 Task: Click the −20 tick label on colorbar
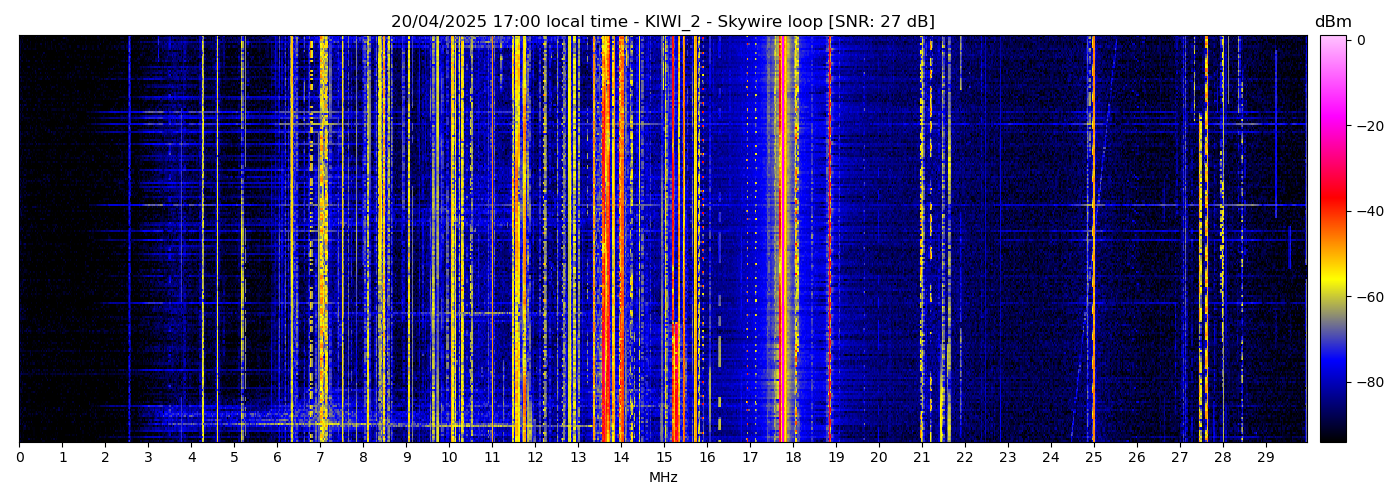pyautogui.click(x=1367, y=126)
